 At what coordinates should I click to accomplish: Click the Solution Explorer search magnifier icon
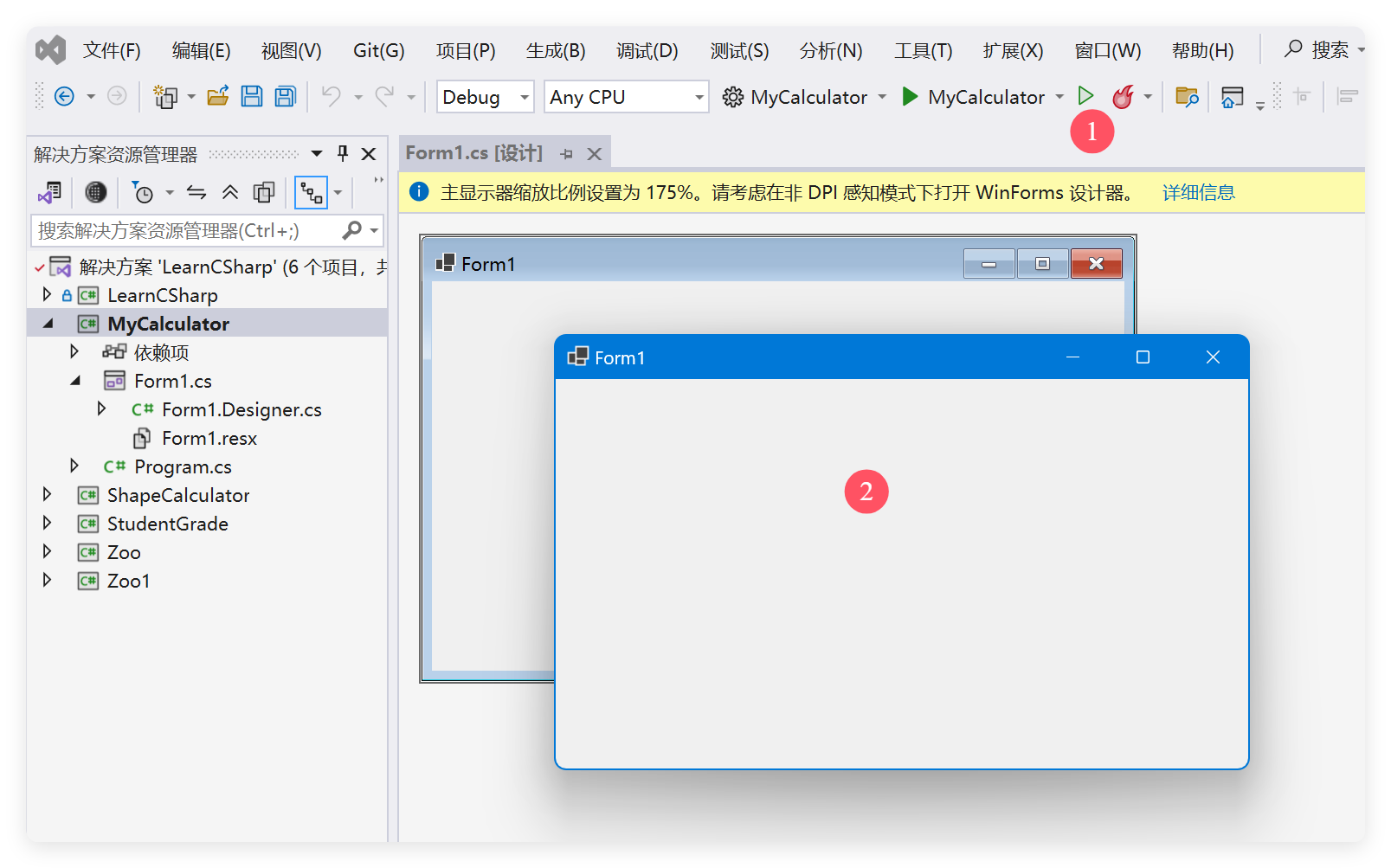pyautogui.click(x=352, y=230)
